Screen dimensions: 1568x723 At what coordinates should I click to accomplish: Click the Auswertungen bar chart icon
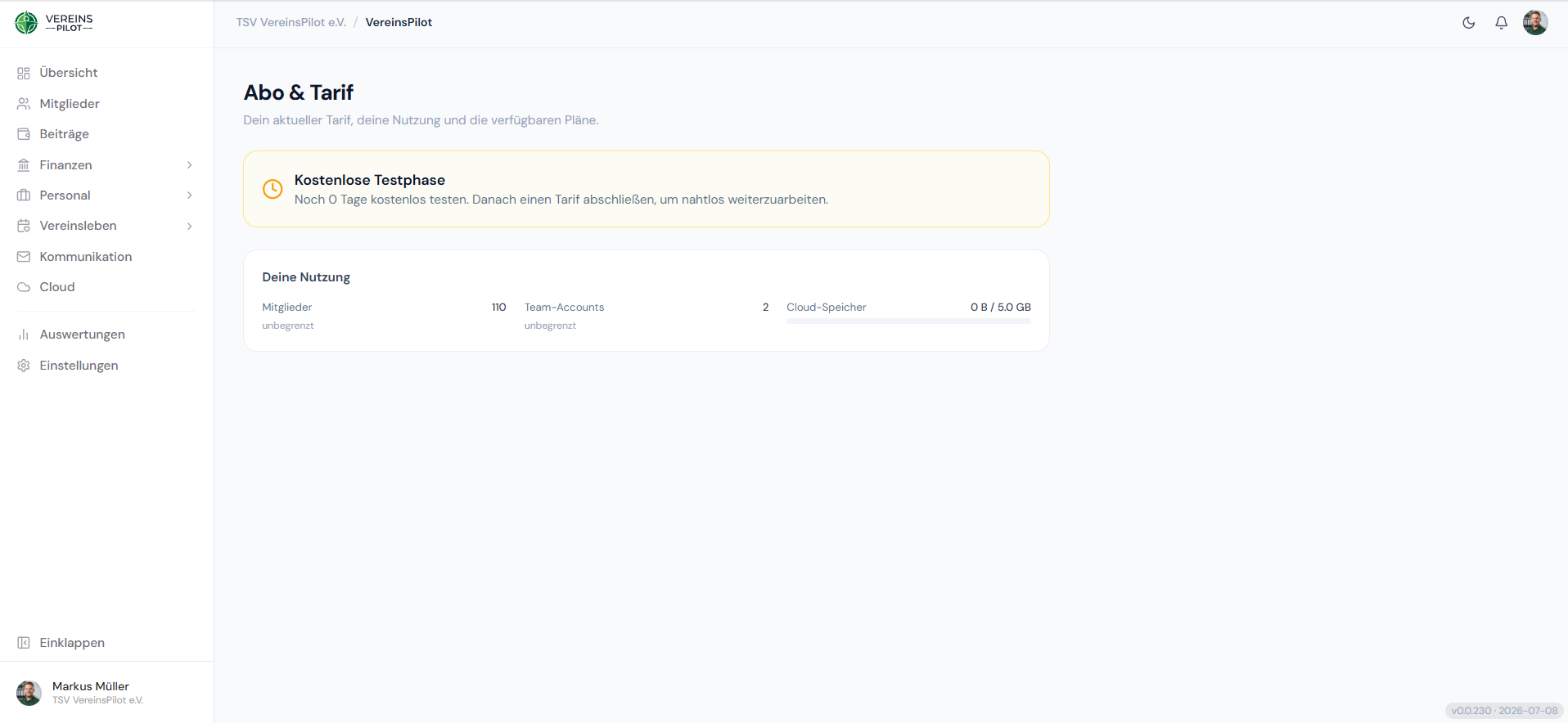point(24,335)
